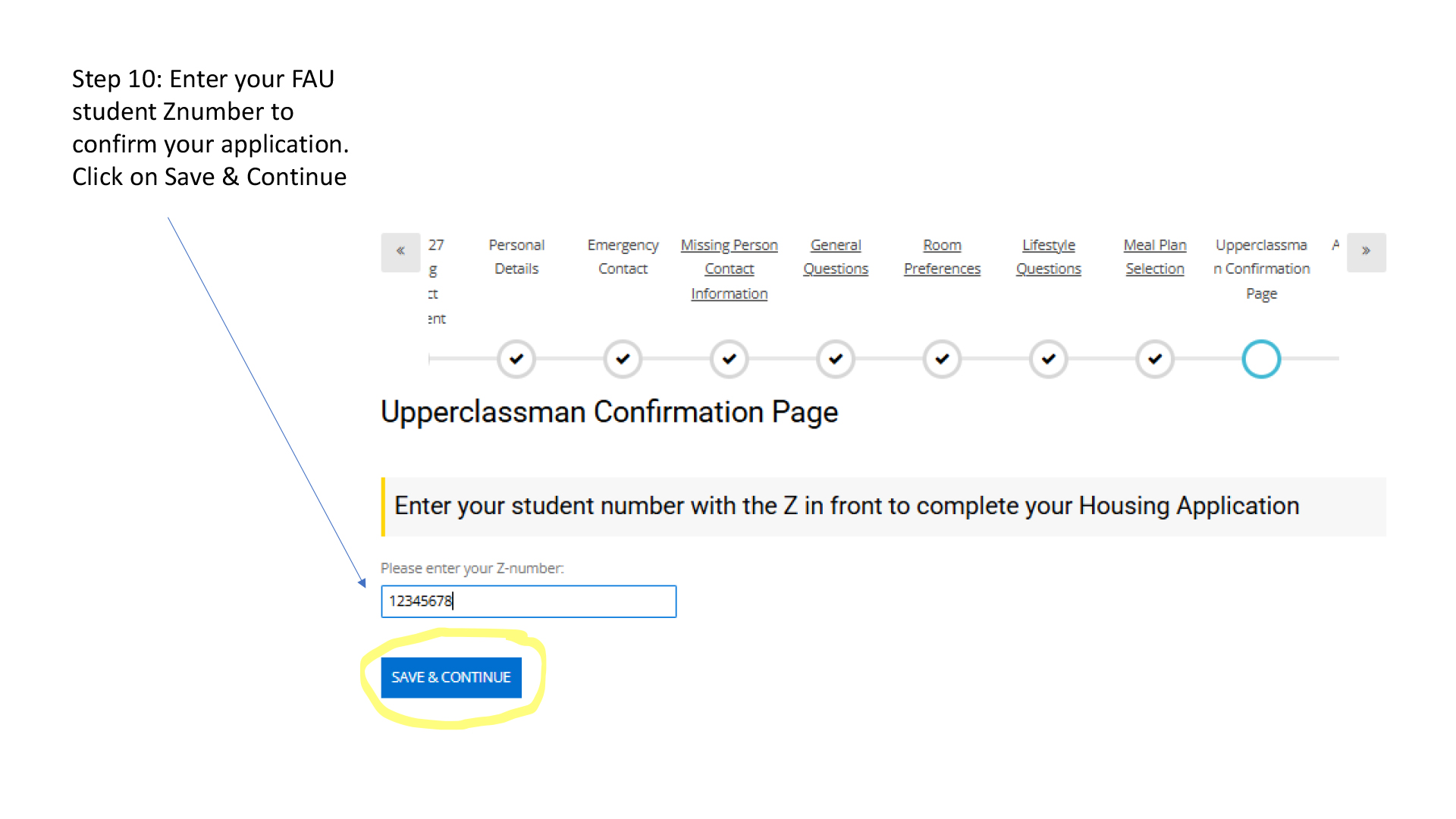Click the Meal Plan Selection checkmark icon
This screenshot has width=1456, height=819.
[x=1155, y=359]
